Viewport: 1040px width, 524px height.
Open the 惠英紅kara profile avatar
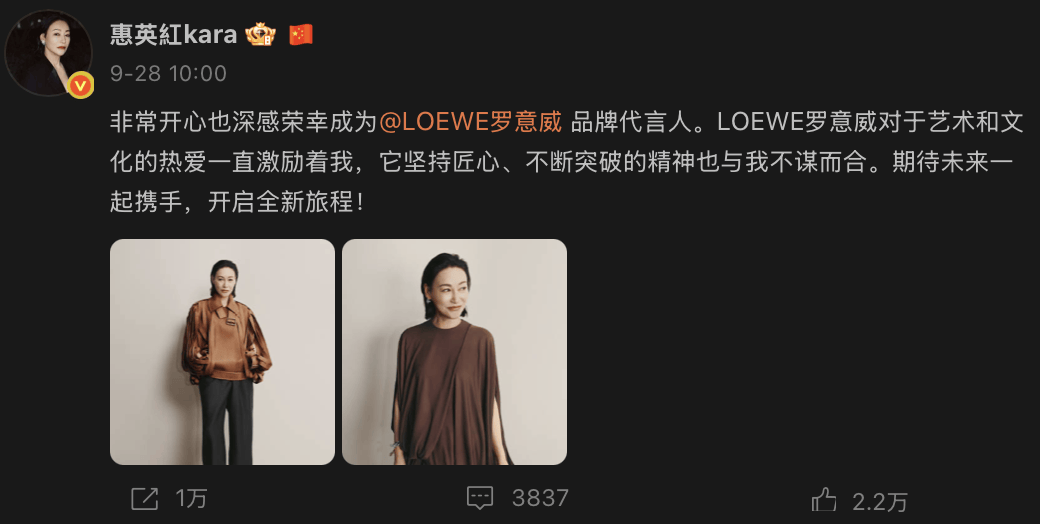48,53
